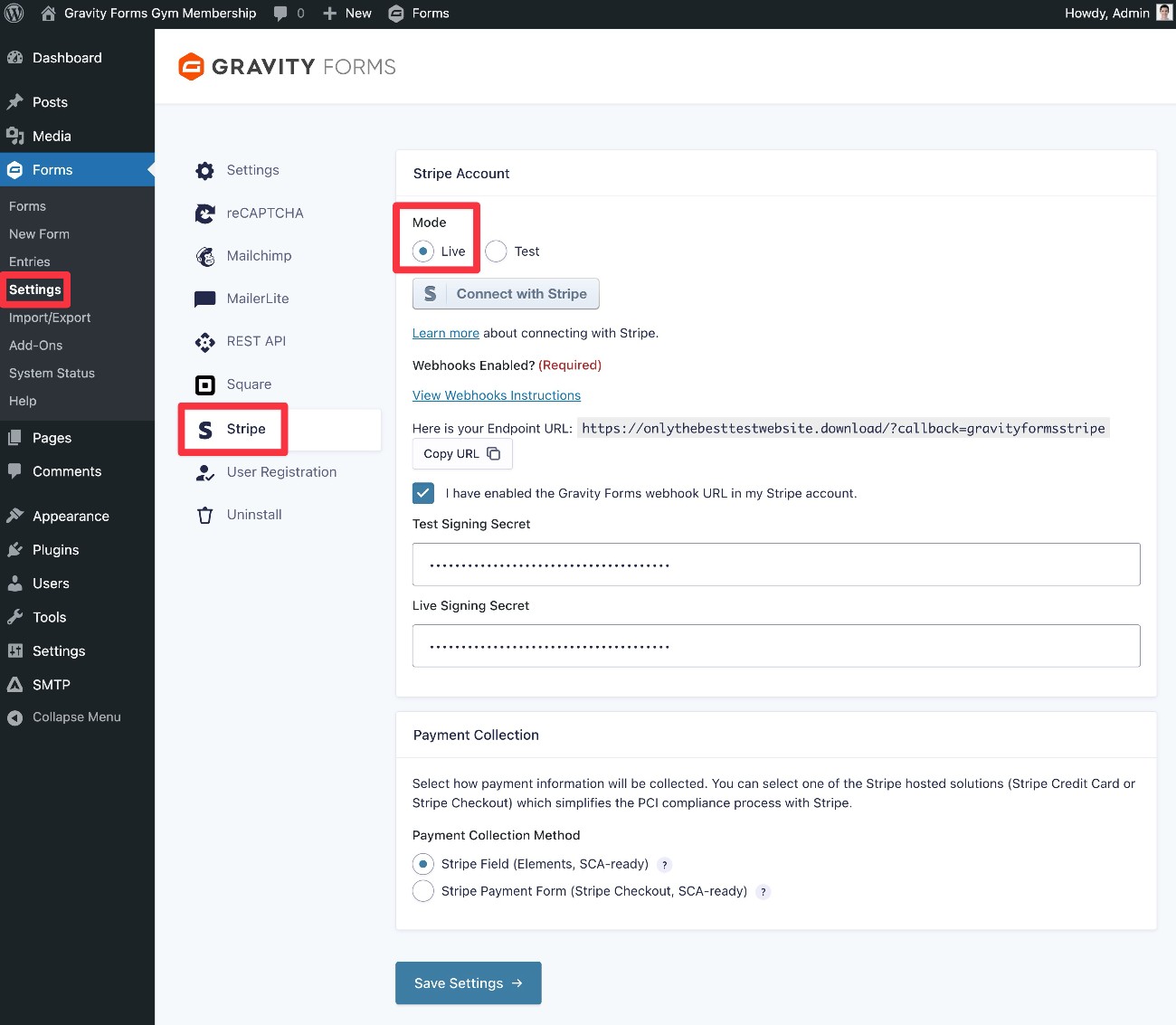Select the Stripe 'S' icon
Screen dimensions: 1176x1025
click(x=204, y=429)
